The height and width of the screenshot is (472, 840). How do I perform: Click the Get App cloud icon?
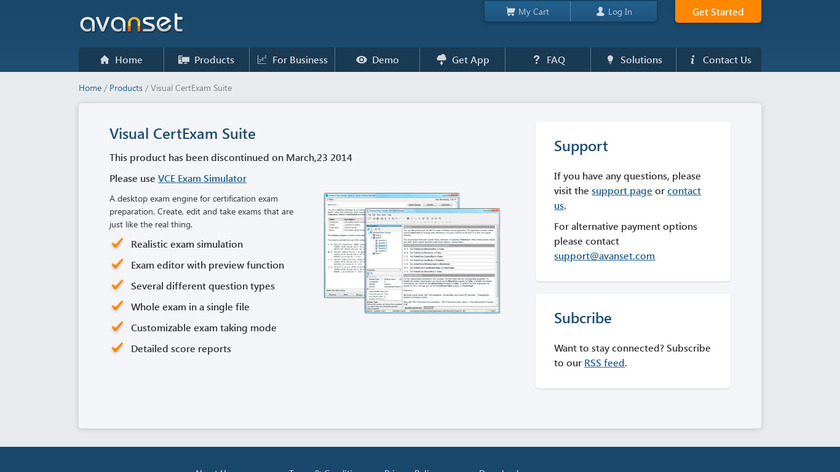pyautogui.click(x=441, y=59)
